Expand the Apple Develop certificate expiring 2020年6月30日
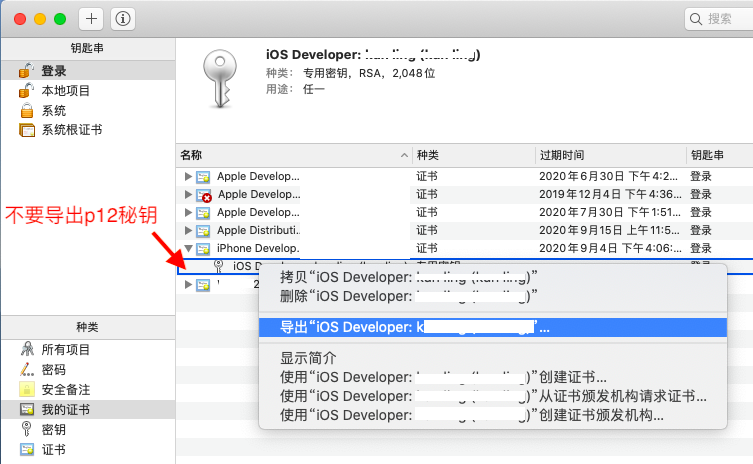 pyautogui.click(x=188, y=176)
